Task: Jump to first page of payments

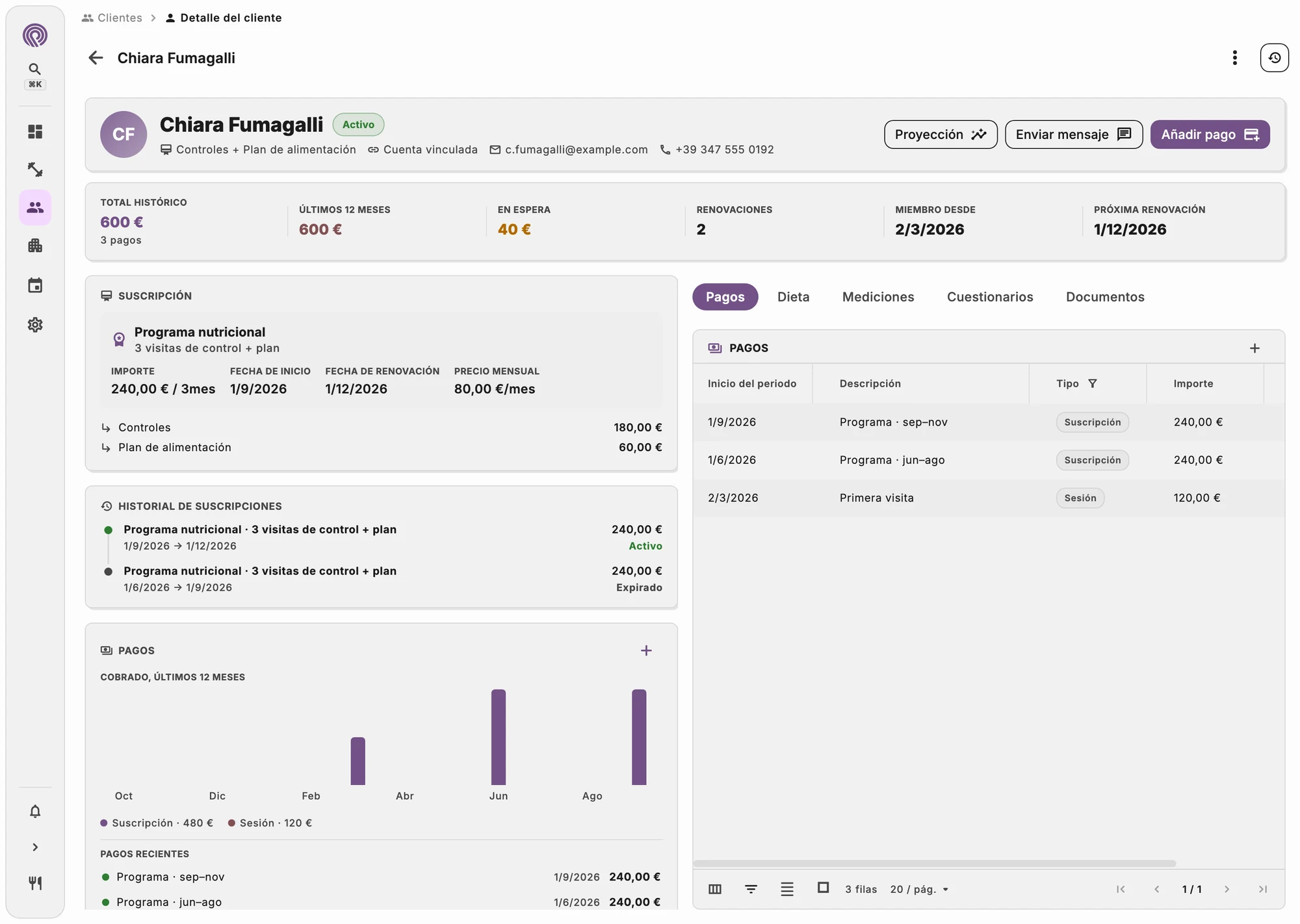Action: [x=1121, y=889]
